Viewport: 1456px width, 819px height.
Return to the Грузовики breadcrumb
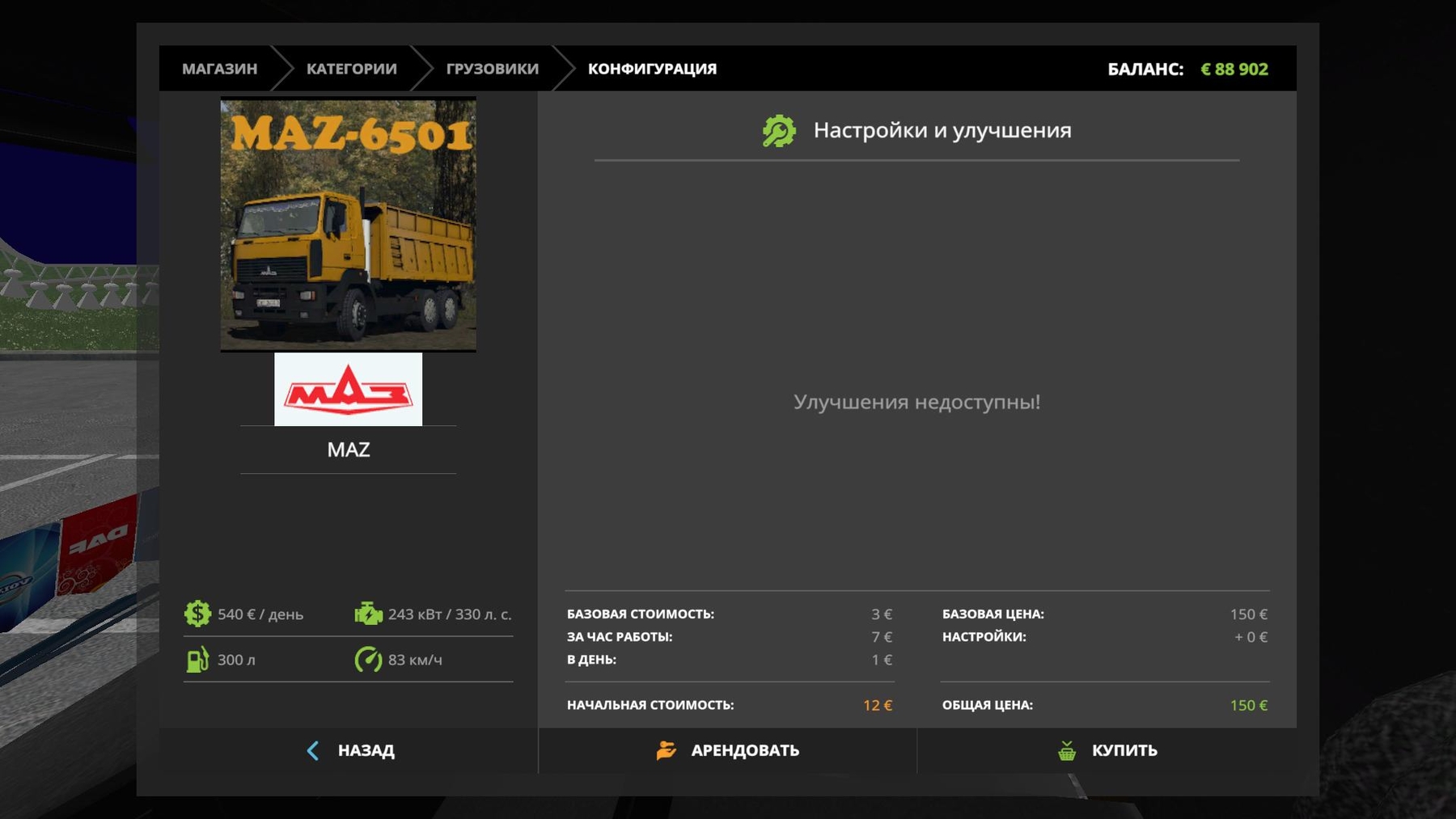pos(492,69)
